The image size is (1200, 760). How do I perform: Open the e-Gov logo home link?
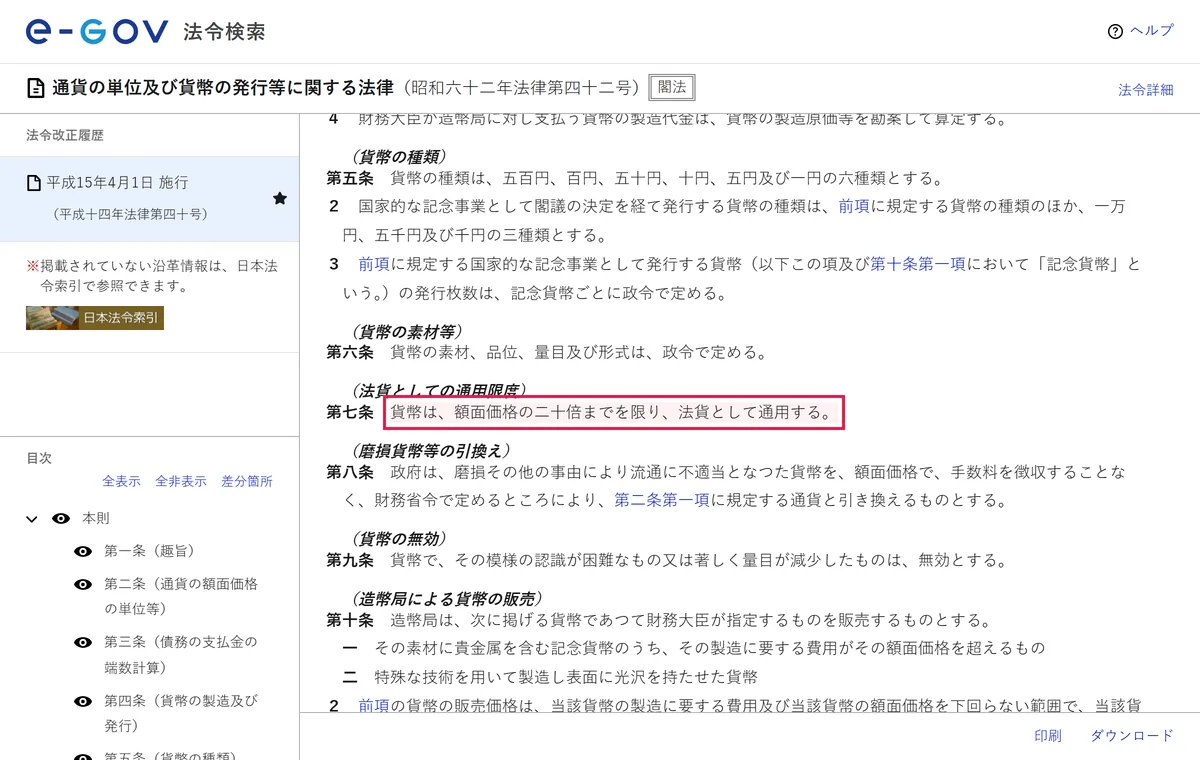point(97,32)
